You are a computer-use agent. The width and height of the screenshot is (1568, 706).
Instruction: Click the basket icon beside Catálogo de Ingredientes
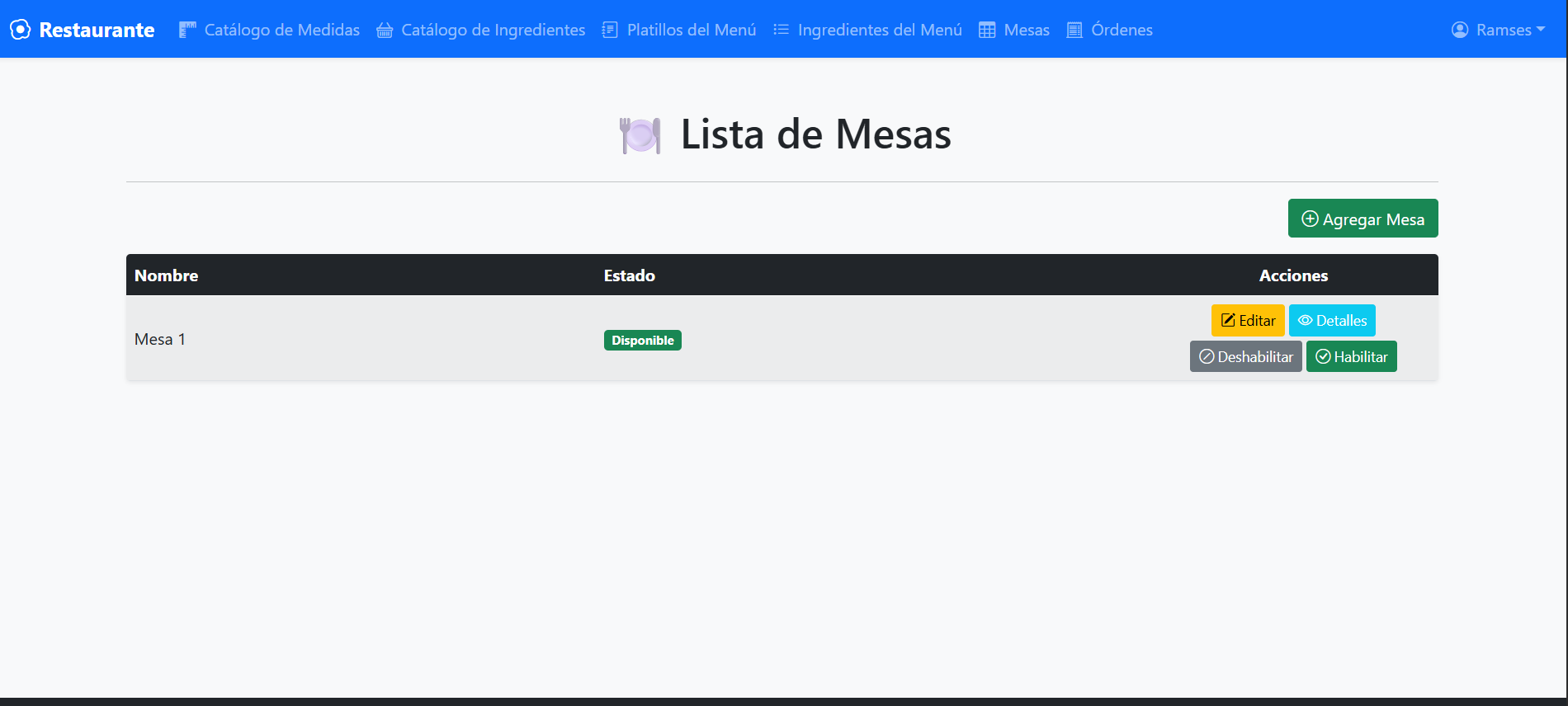385,31
